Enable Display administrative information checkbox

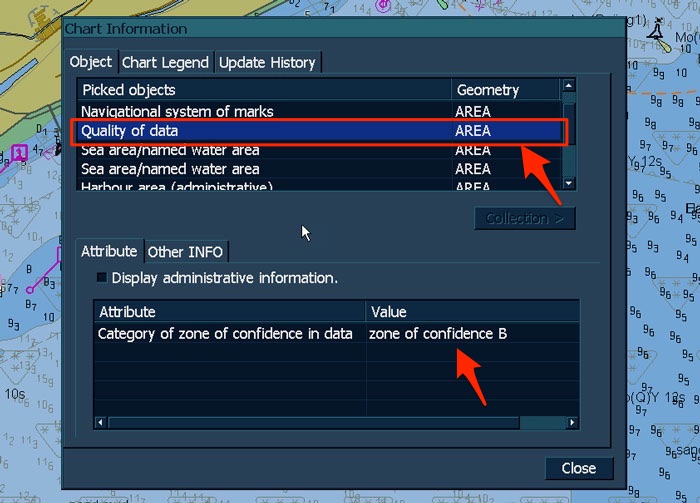(101, 278)
